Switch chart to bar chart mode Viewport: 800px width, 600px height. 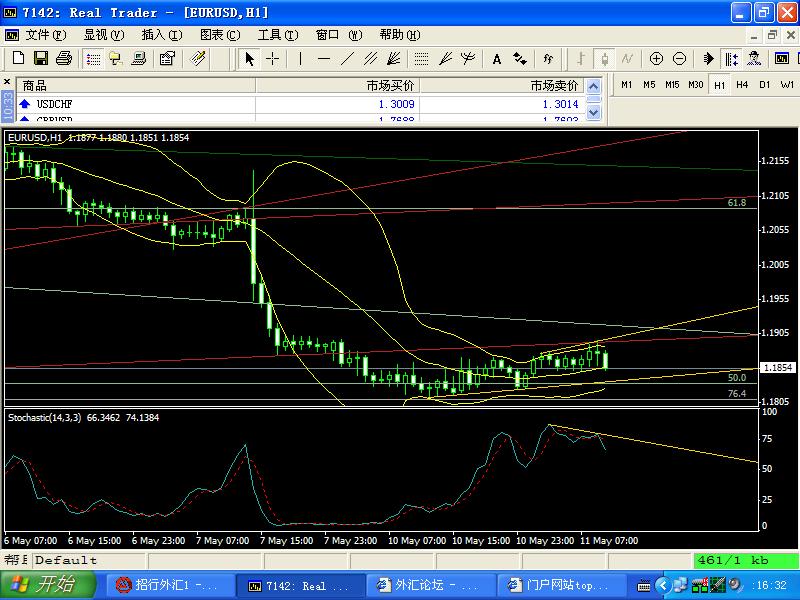581,59
